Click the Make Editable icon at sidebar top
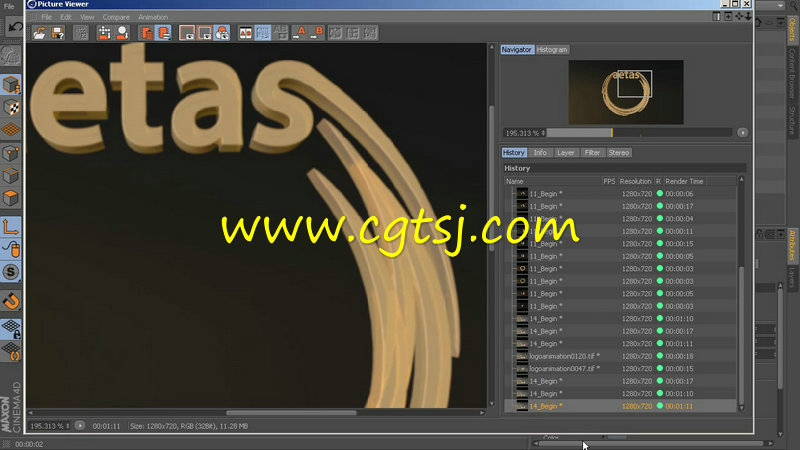The width and height of the screenshot is (800, 450). [11, 56]
